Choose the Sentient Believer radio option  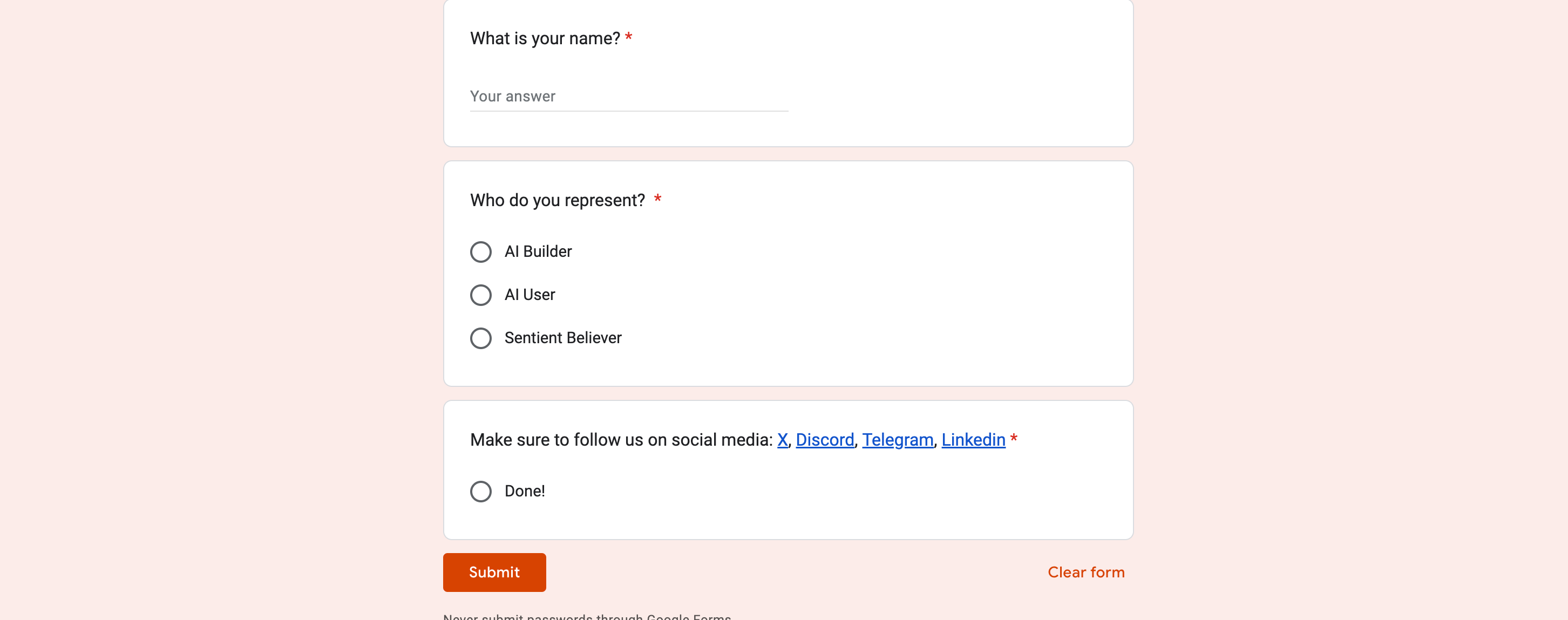click(x=480, y=338)
